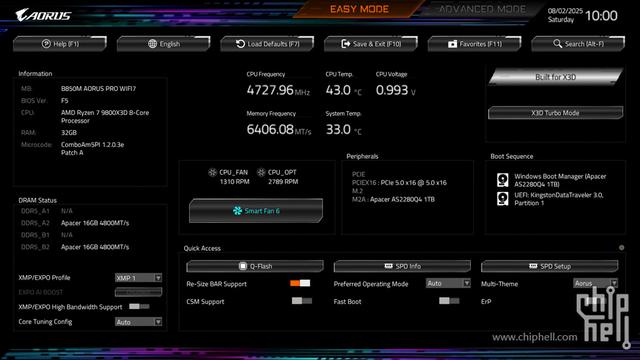Click the Windows Boot Manager disk icon

502,180
